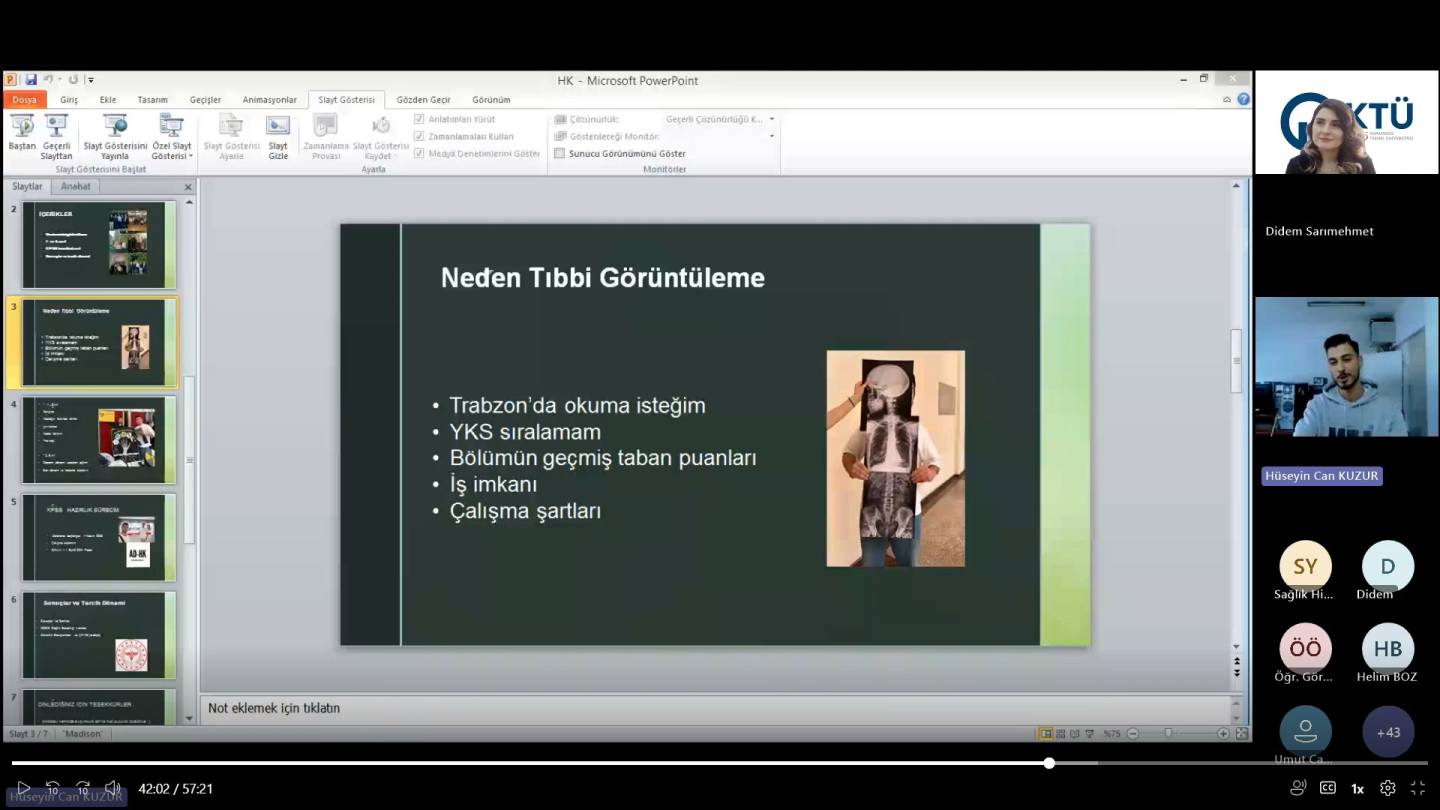The height and width of the screenshot is (810, 1440).
Task: Enable Sunucu Görünümünü Göster checkbox
Action: click(x=560, y=154)
